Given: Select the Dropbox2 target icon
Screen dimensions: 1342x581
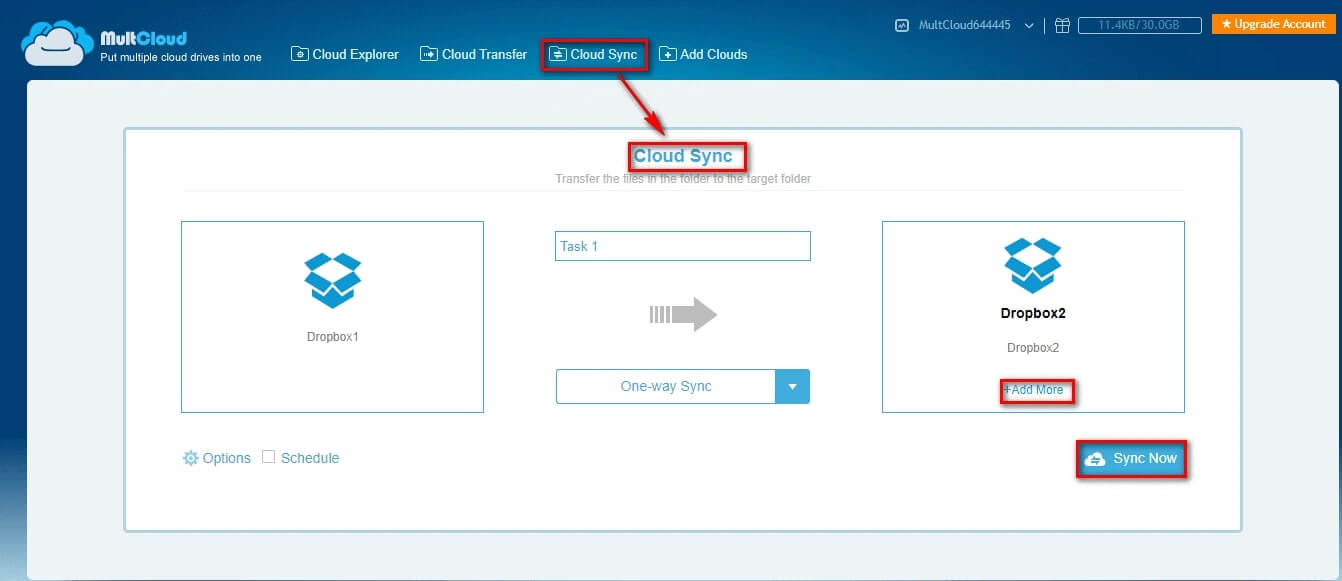Looking at the screenshot, I should click(1033, 265).
